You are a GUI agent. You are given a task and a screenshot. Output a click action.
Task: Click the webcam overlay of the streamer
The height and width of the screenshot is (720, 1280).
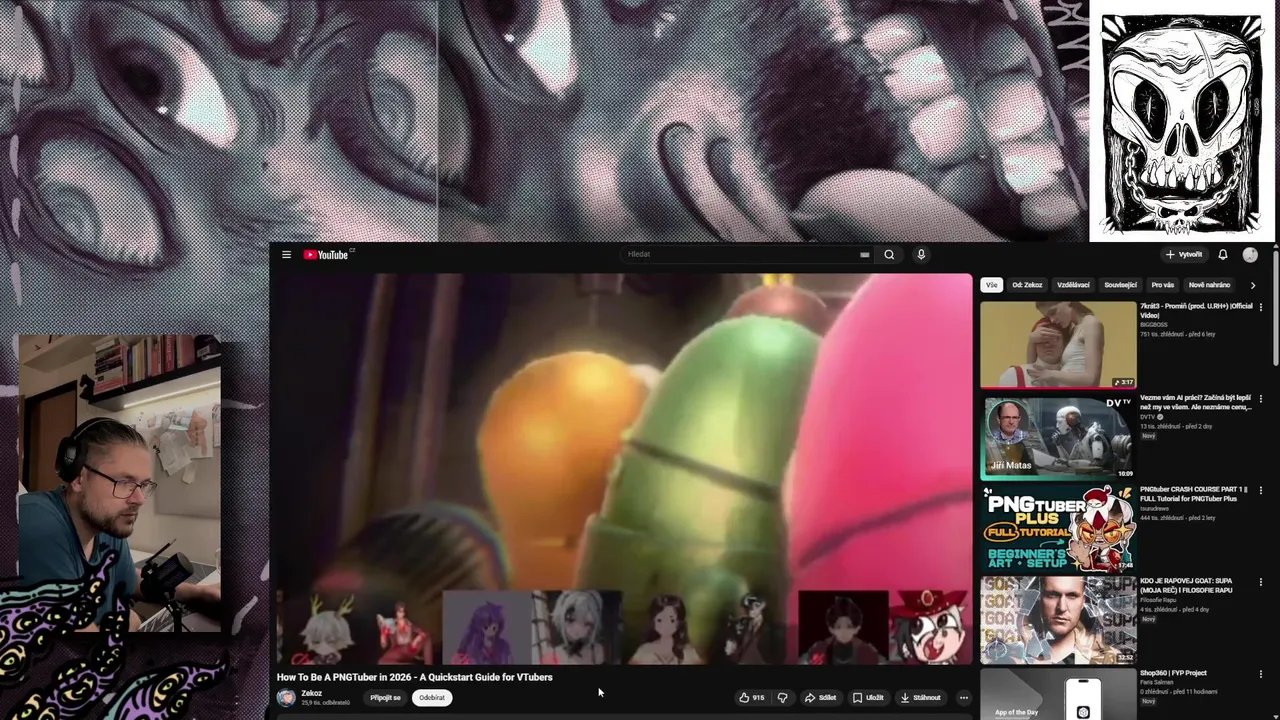tap(119, 483)
